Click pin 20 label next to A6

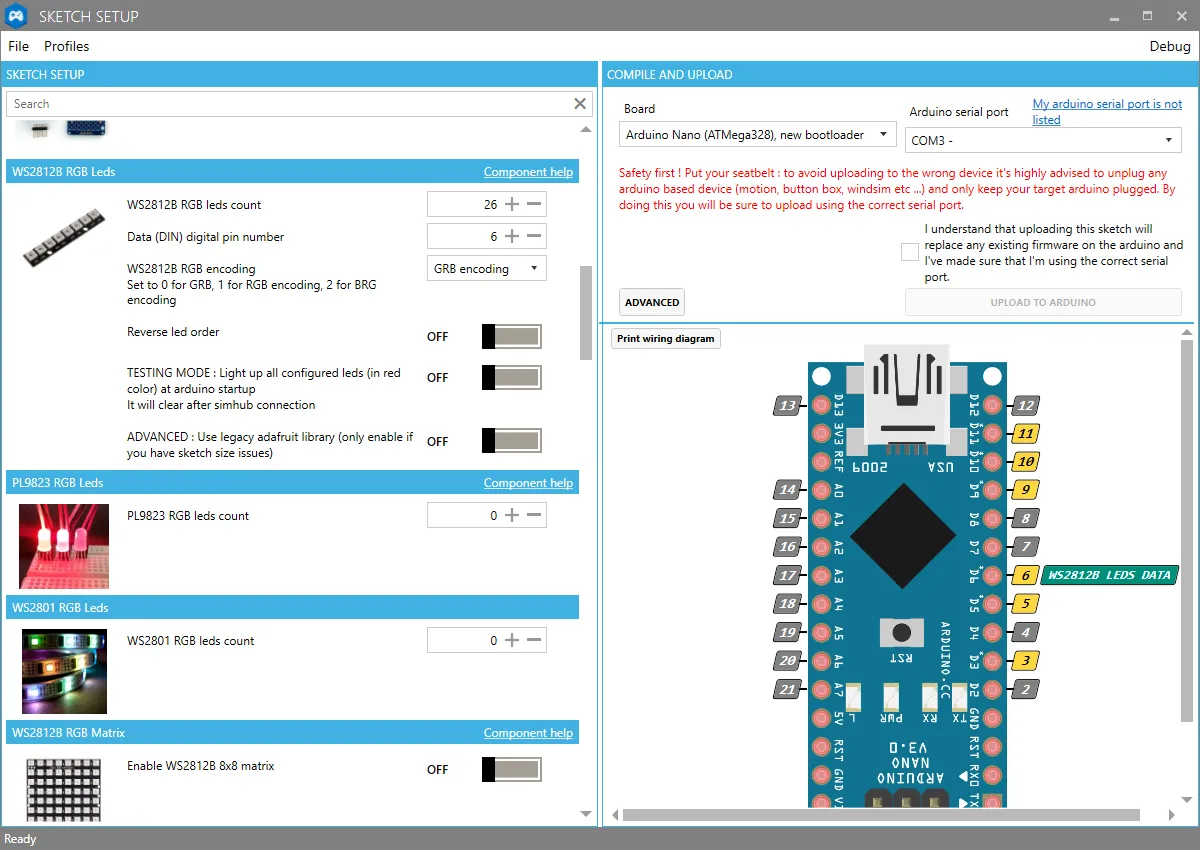coord(789,660)
